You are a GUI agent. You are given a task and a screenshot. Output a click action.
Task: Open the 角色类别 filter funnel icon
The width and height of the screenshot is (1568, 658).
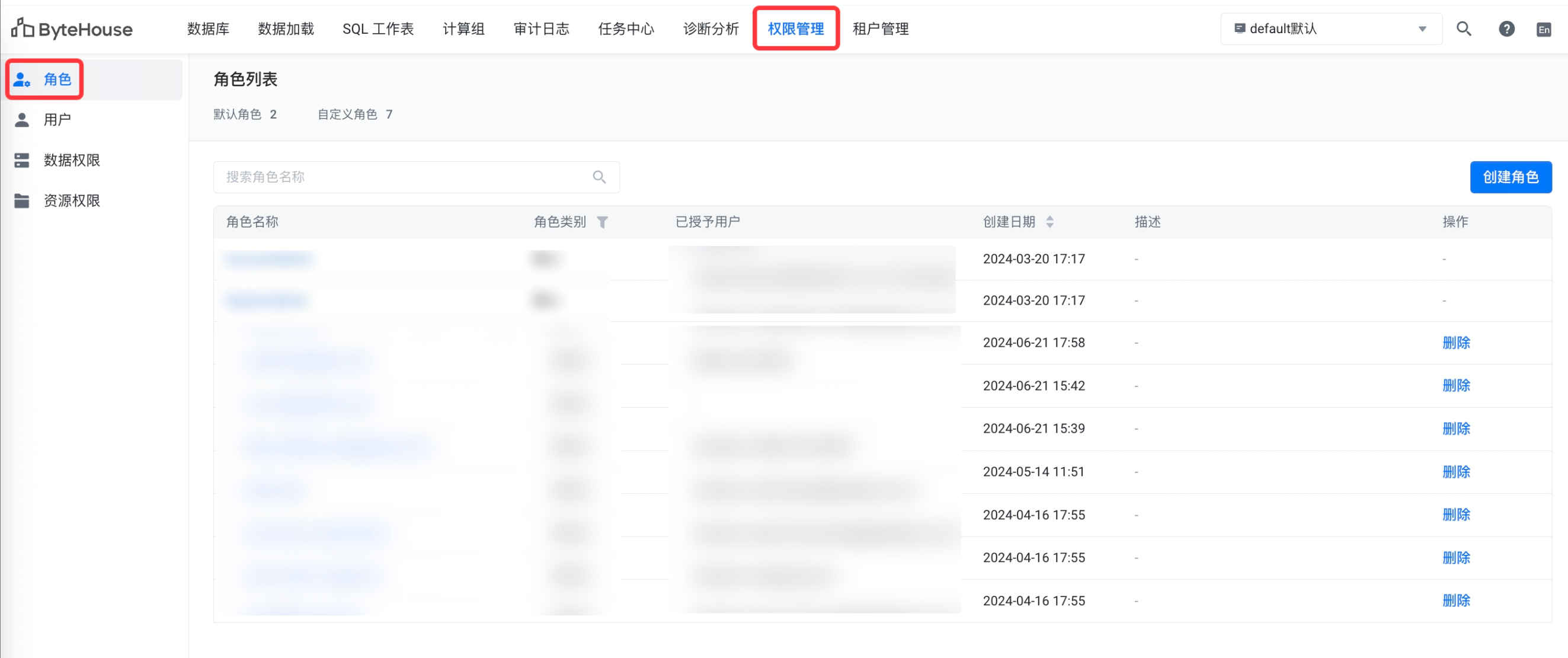[x=602, y=222]
